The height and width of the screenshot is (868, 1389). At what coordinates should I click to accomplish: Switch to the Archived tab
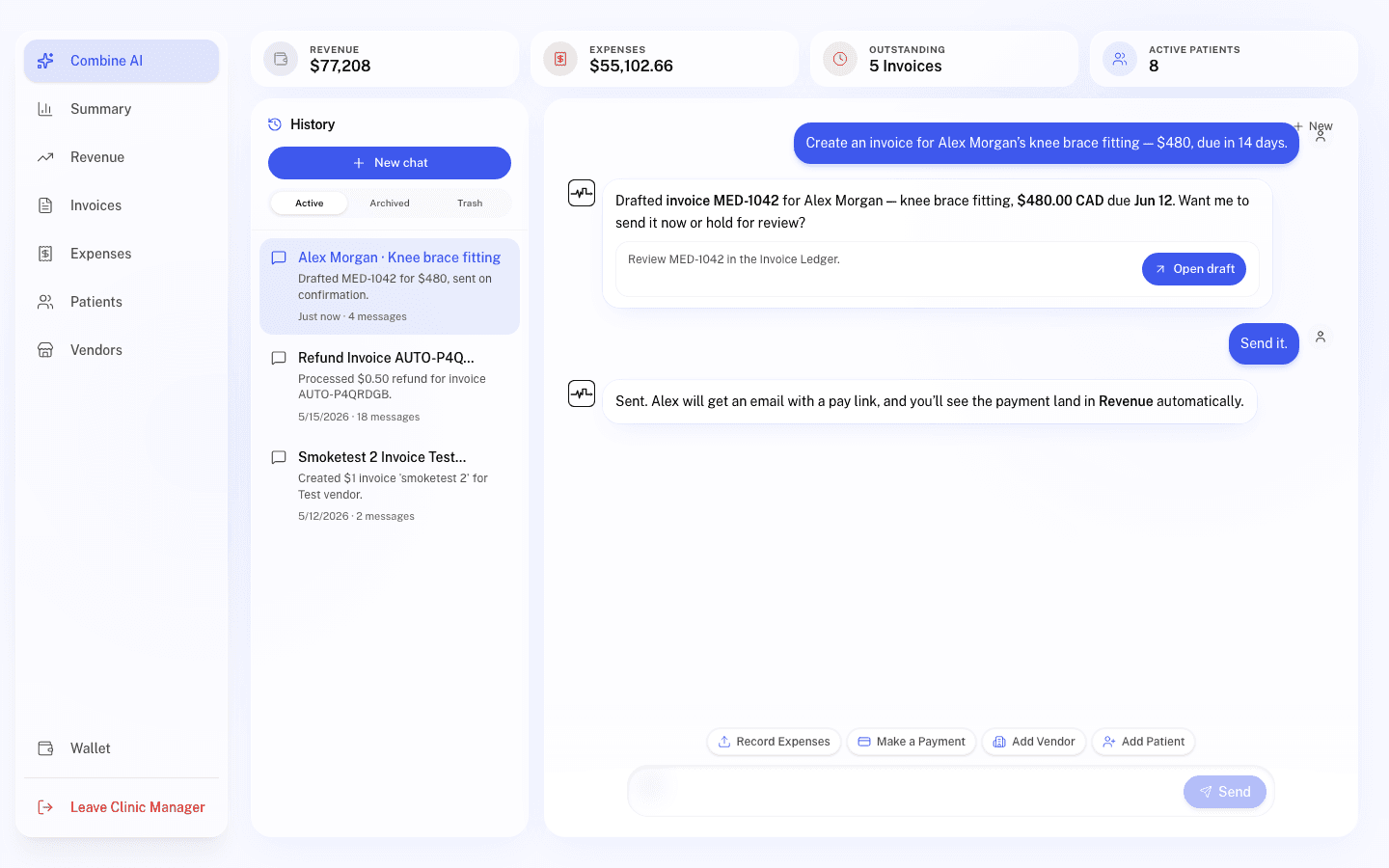coord(390,203)
